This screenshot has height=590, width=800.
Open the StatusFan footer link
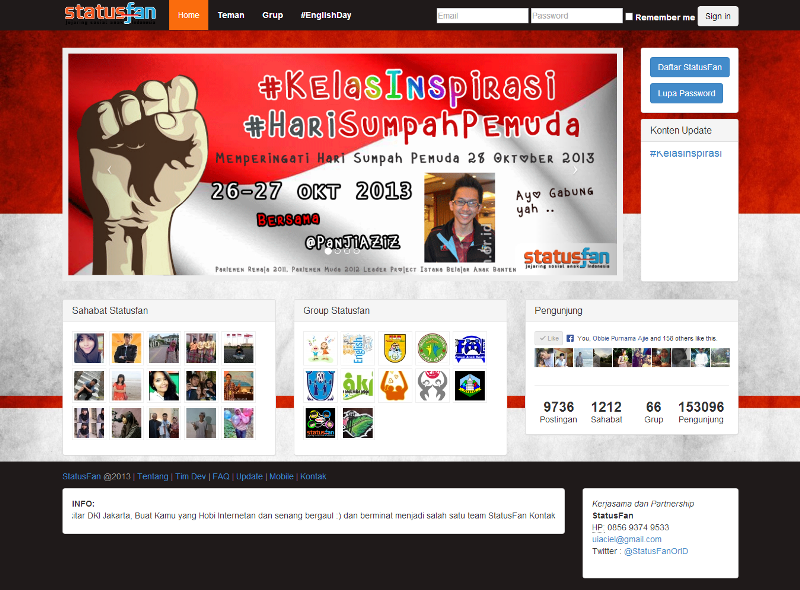pos(82,476)
